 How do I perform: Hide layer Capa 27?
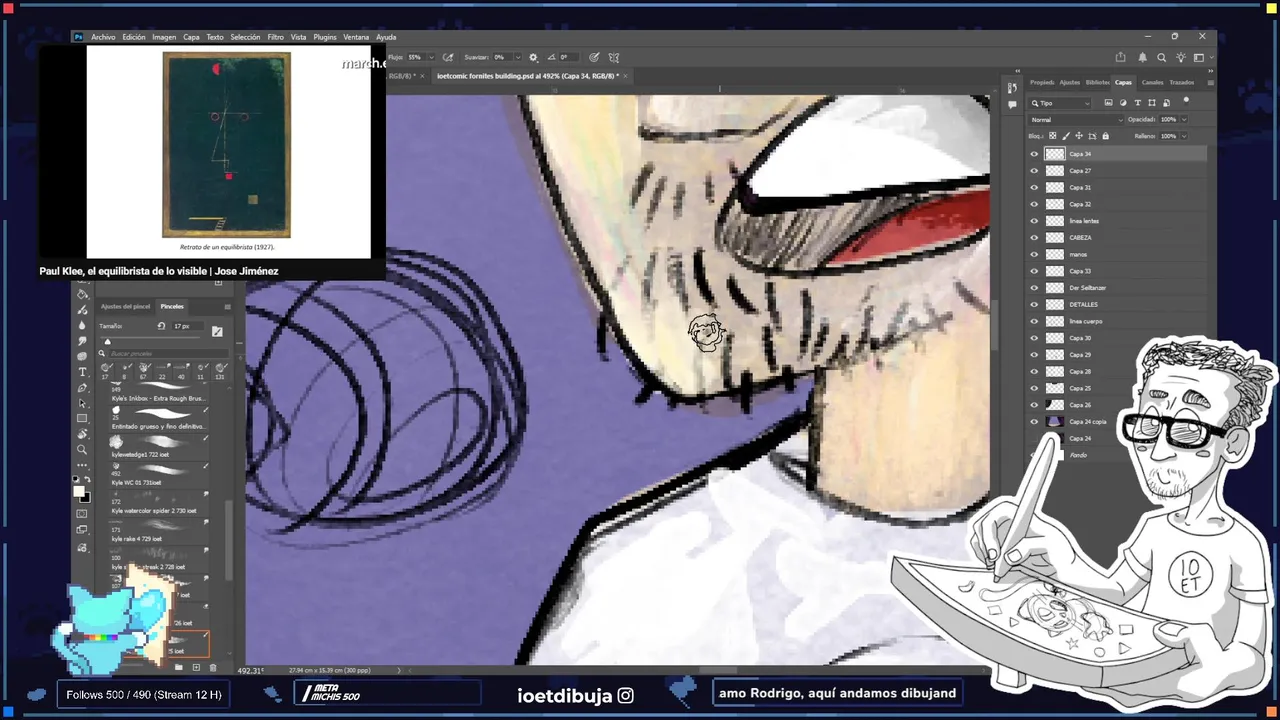1034,171
